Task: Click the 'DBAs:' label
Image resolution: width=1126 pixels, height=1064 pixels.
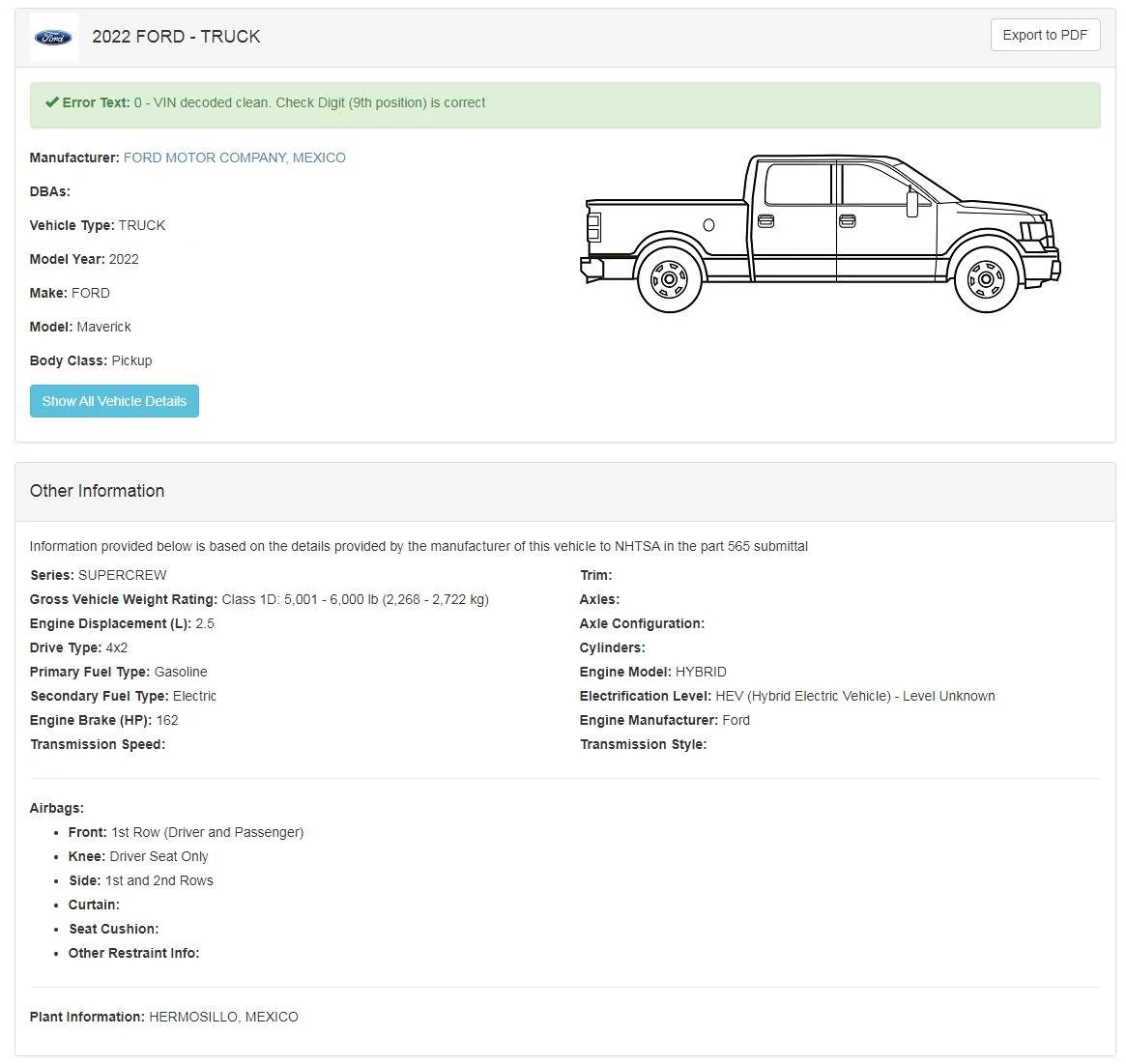Action: tap(49, 191)
